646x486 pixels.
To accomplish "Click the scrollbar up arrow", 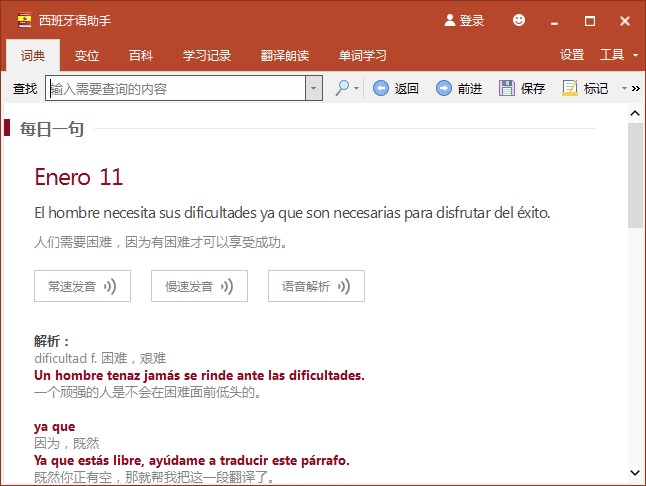I will click(635, 113).
